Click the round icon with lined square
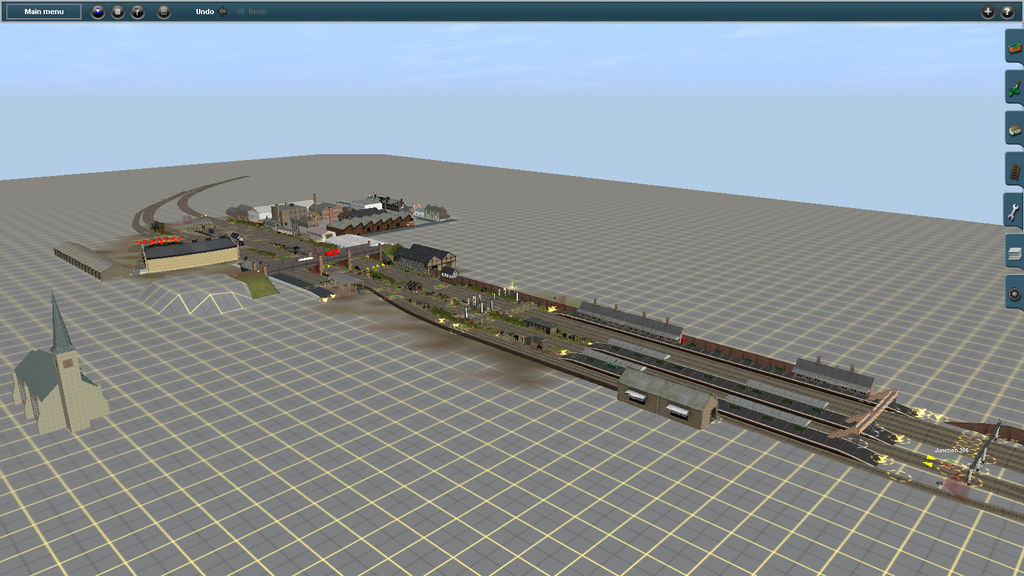Screen dimensions: 1024x576 coord(164,11)
